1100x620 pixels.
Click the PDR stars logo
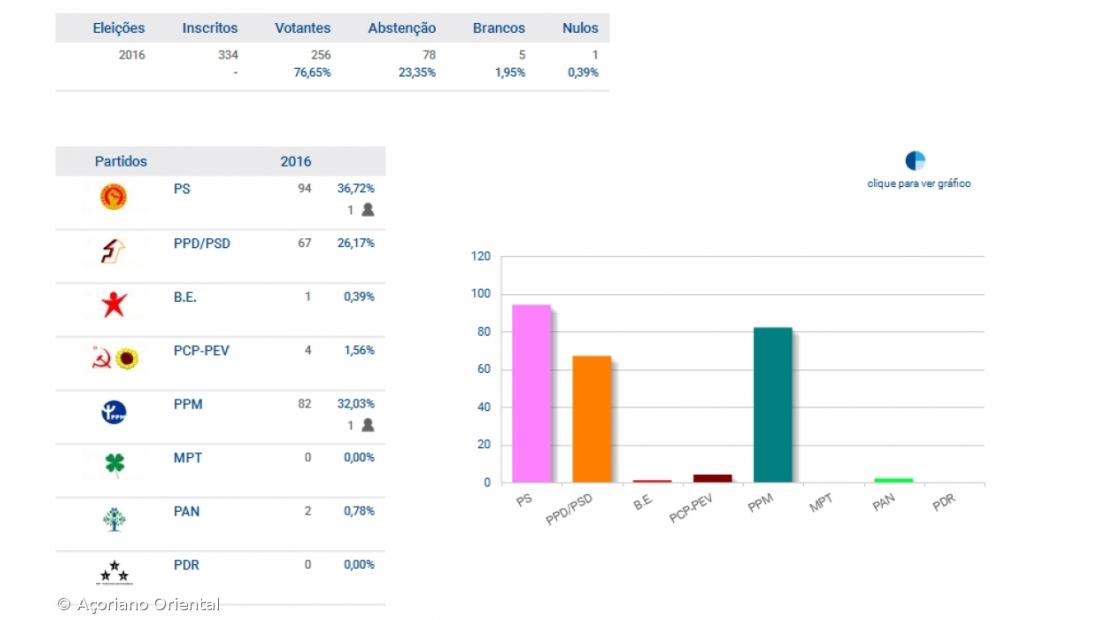113,572
